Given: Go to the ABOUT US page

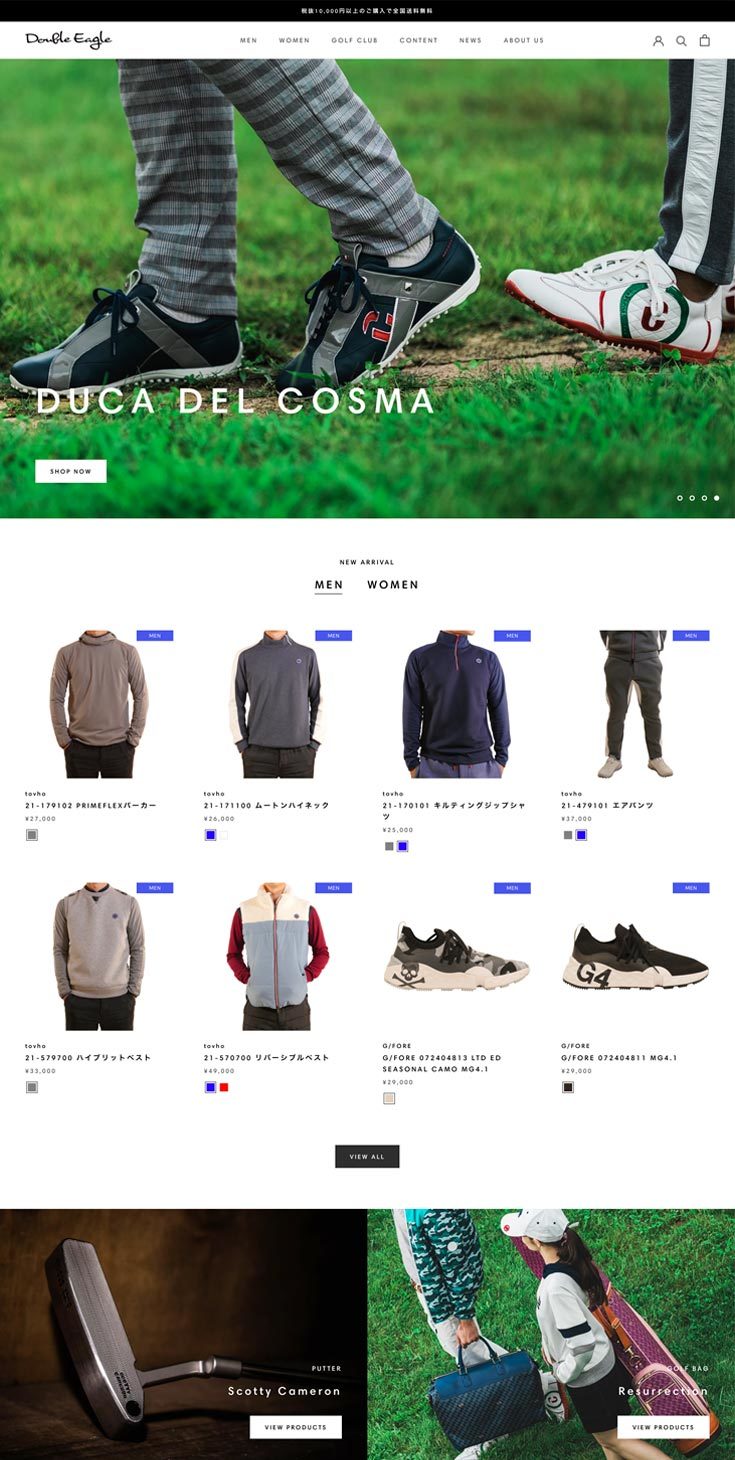Looking at the screenshot, I should tap(523, 41).
